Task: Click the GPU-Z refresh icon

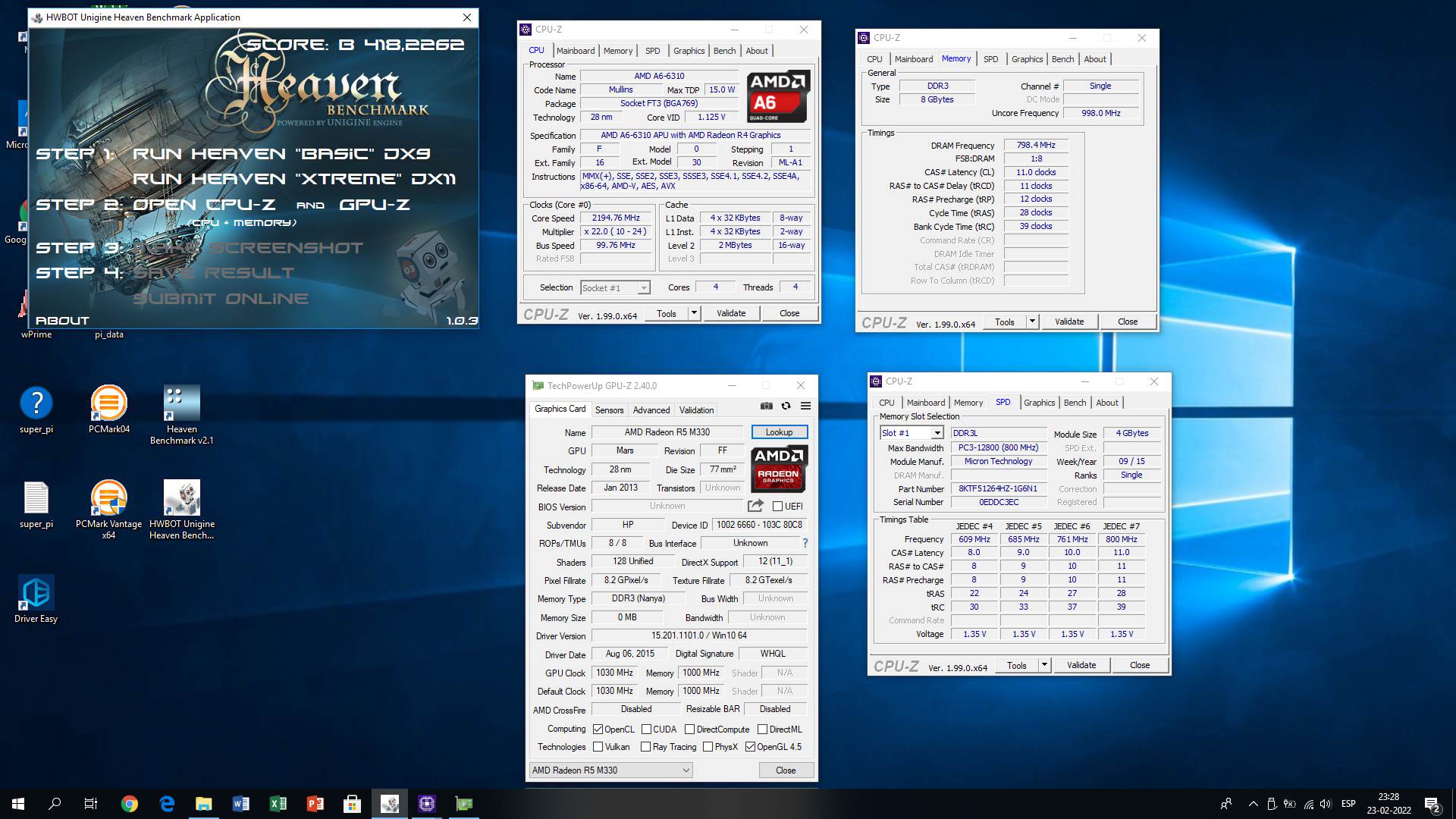Action: (x=786, y=406)
